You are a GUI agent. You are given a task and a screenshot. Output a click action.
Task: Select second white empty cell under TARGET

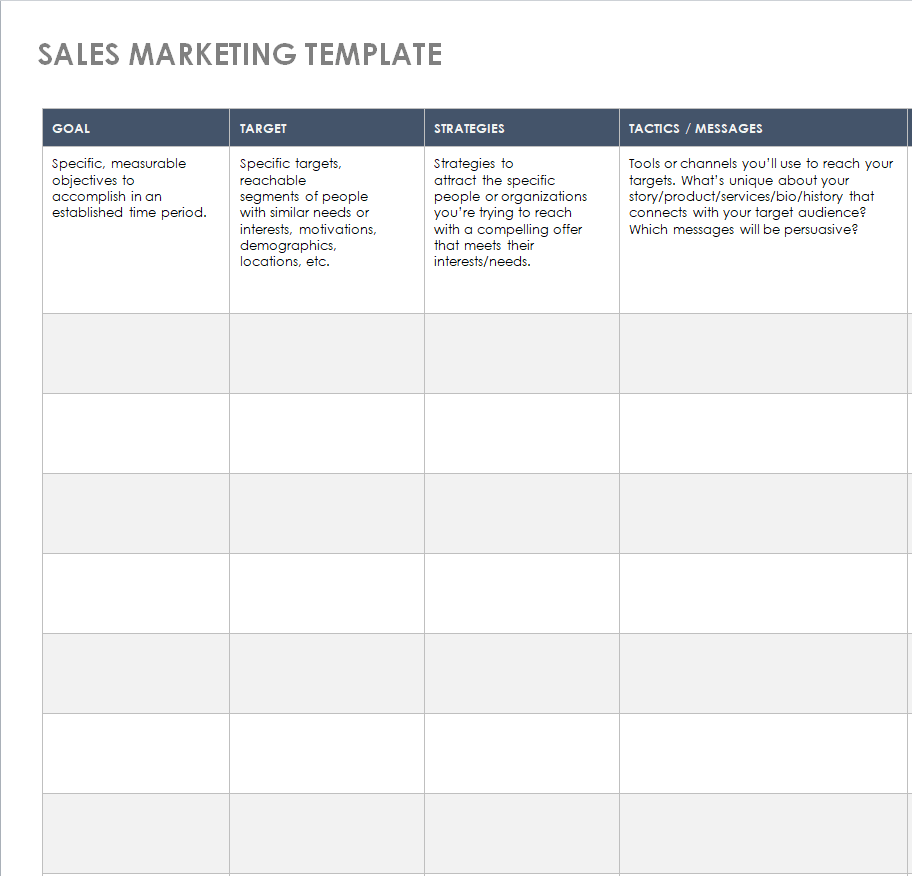tap(327, 593)
